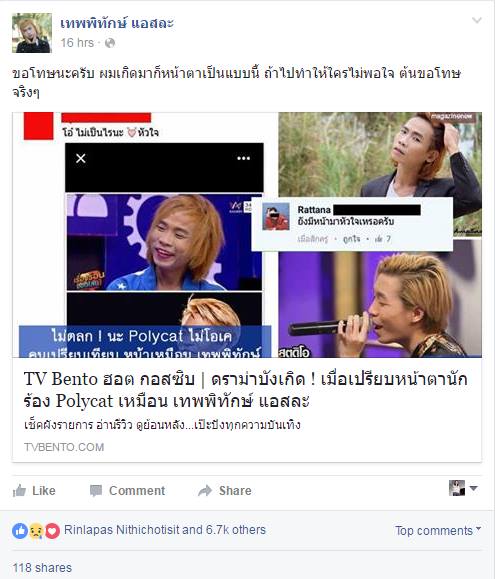
Task: Open the article preview image collage
Action: (x=247, y=235)
